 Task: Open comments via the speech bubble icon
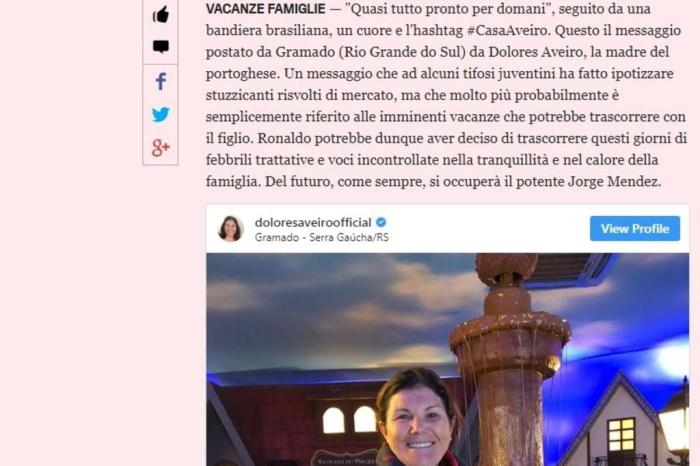(161, 46)
